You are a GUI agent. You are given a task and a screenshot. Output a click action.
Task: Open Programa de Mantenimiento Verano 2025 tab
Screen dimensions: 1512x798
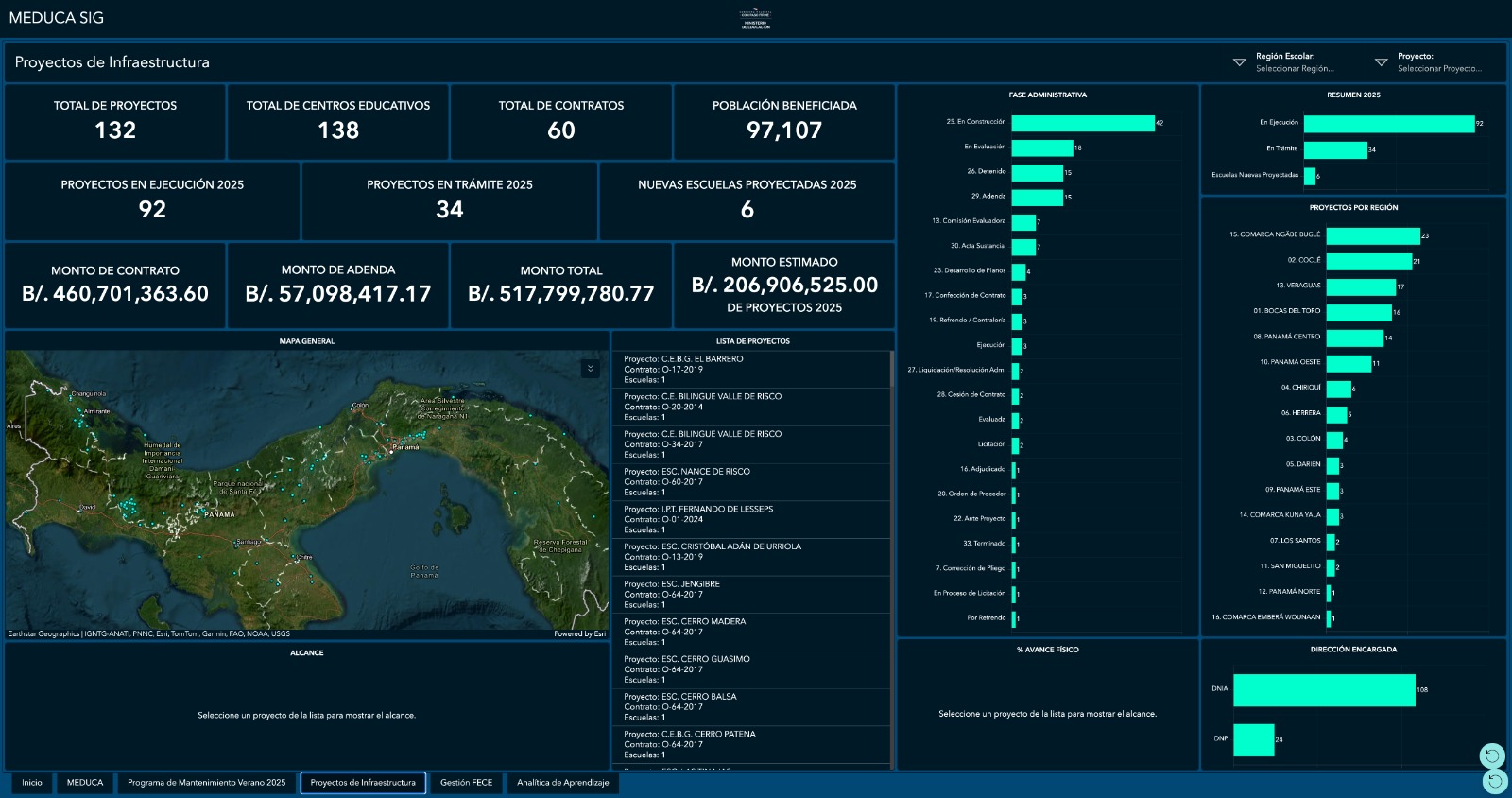[x=206, y=783]
